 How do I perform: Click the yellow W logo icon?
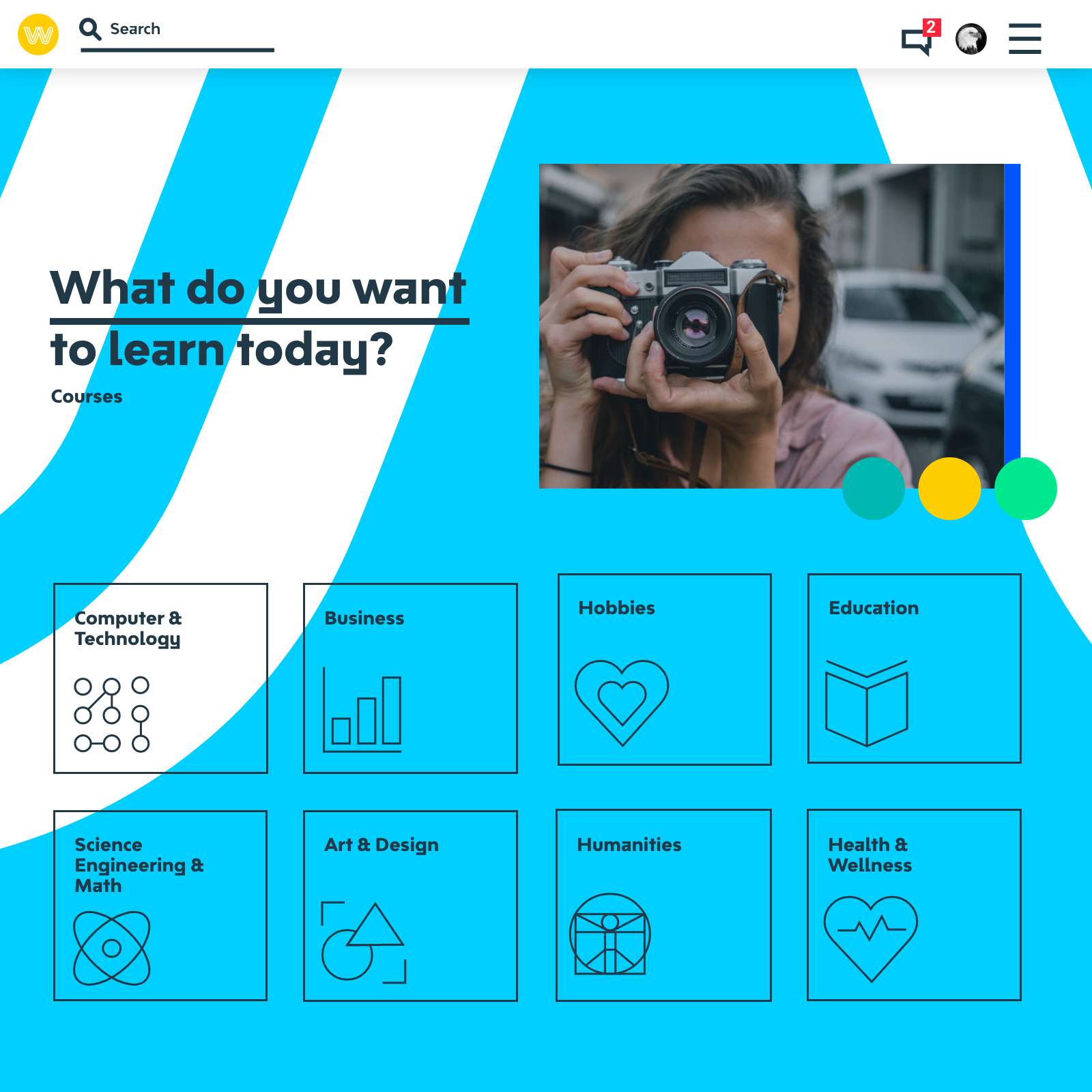38,34
